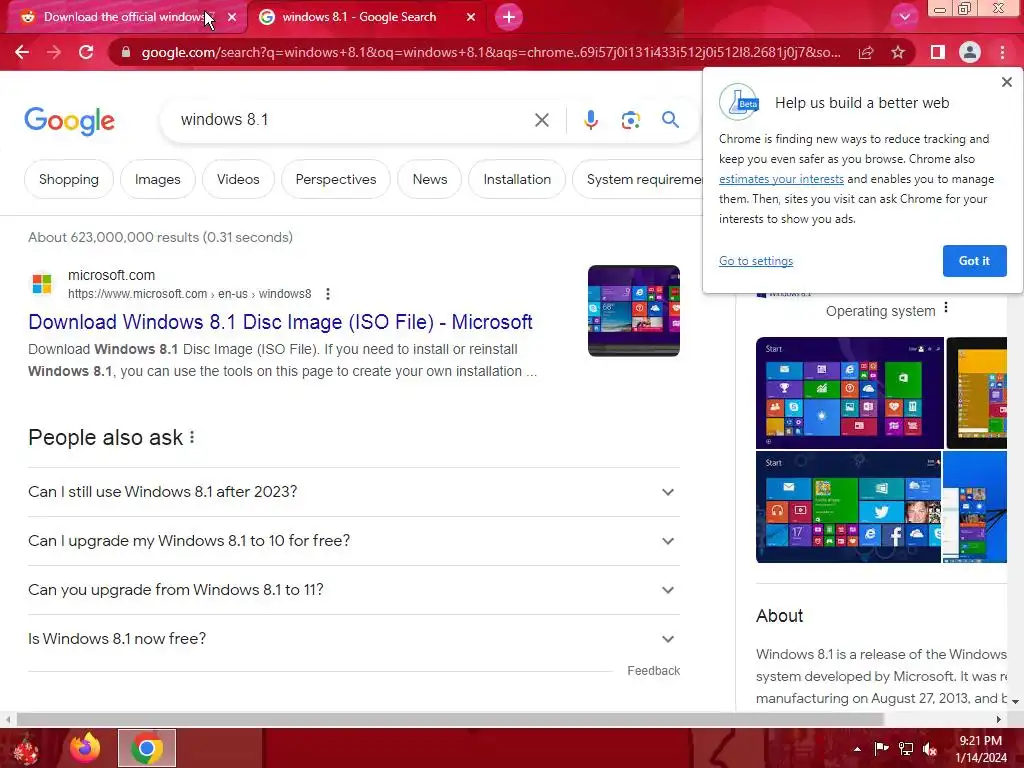
Task: Search by image with the Lens icon
Action: pyautogui.click(x=630, y=120)
